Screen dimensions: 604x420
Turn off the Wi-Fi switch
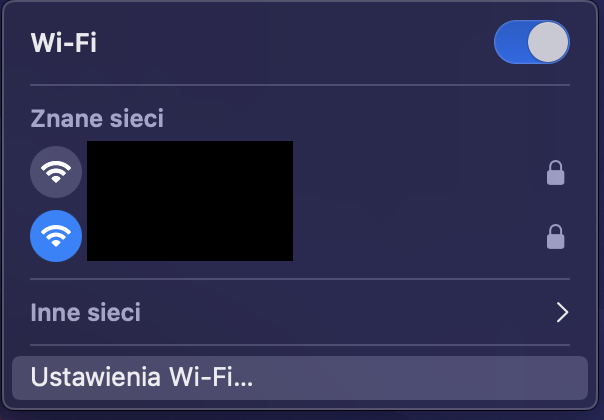[x=532, y=42]
